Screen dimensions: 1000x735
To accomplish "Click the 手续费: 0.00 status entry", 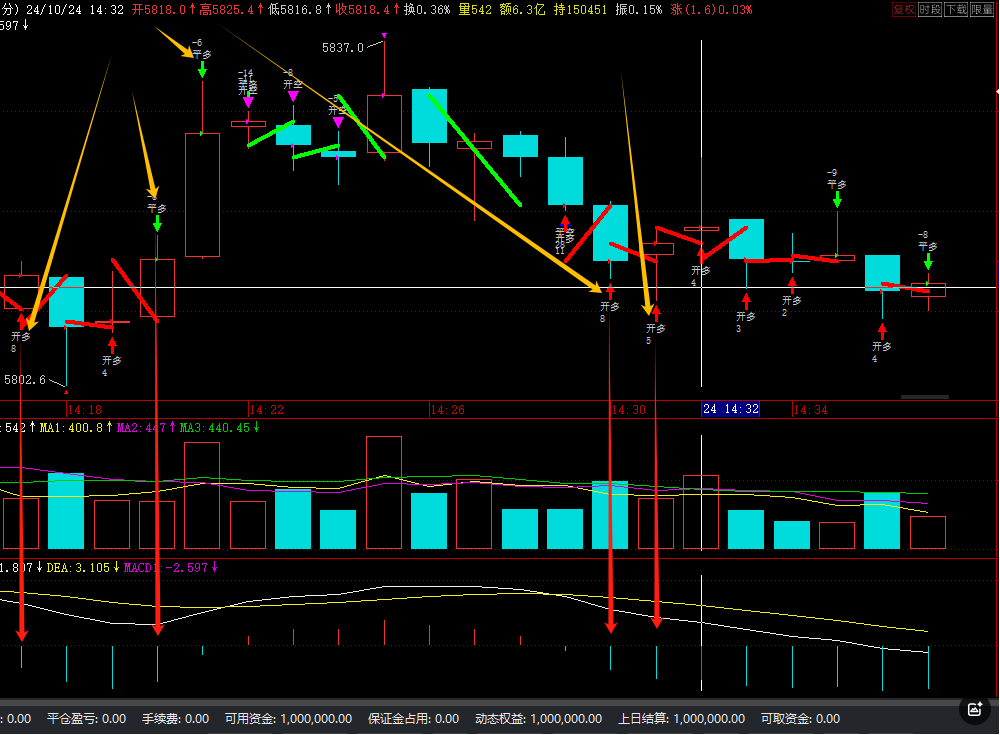I will pos(175,718).
